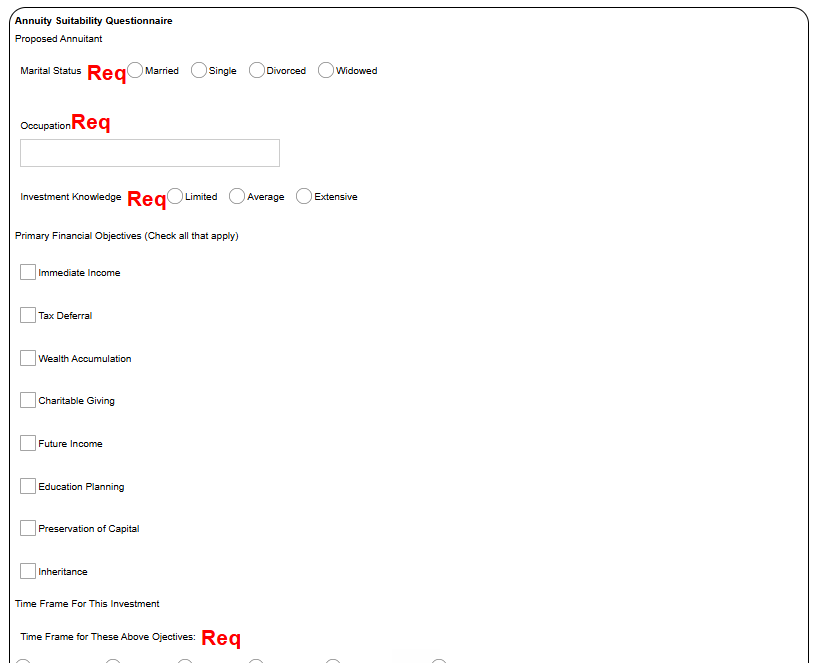Choose Divorced as marital status
Screen dimensions: 813x663
[x=257, y=70]
